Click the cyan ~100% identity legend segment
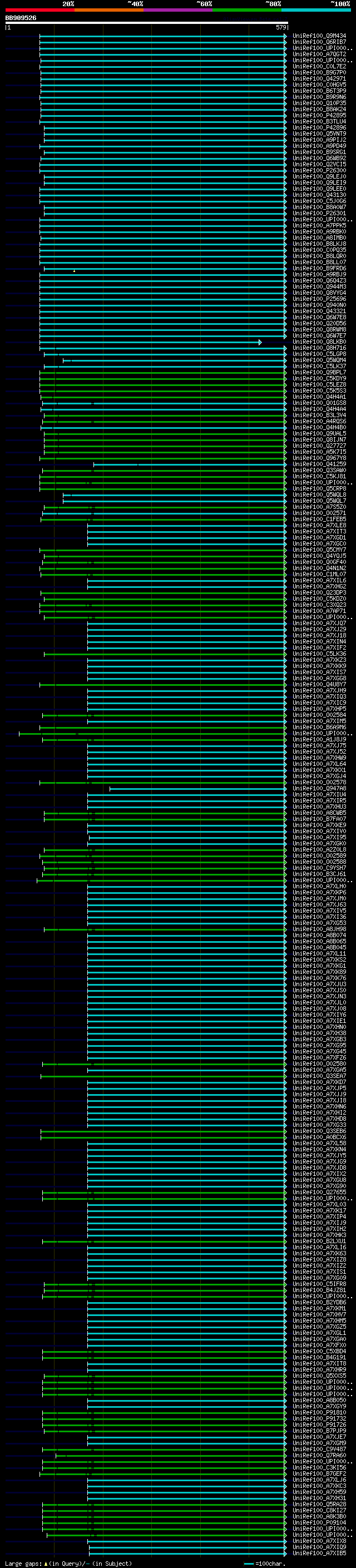Screen dimensions: 356x1568 tap(316, 10)
